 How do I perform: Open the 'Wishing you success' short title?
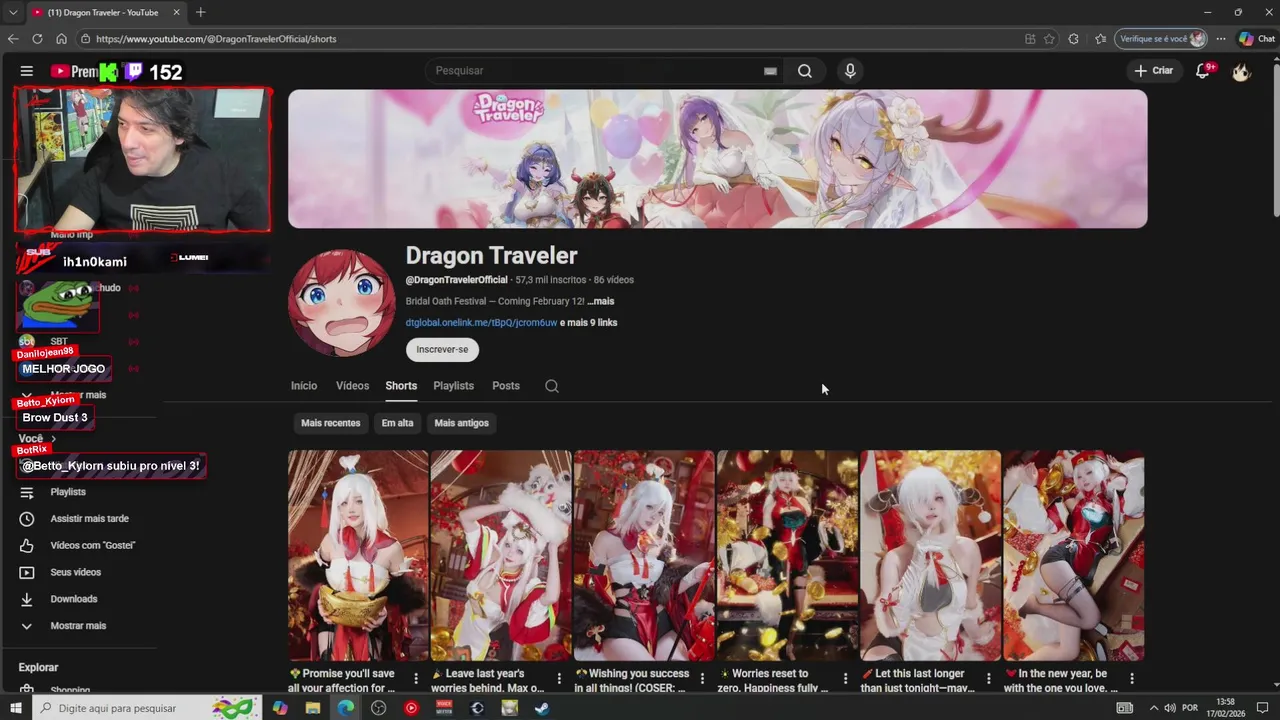(x=632, y=680)
